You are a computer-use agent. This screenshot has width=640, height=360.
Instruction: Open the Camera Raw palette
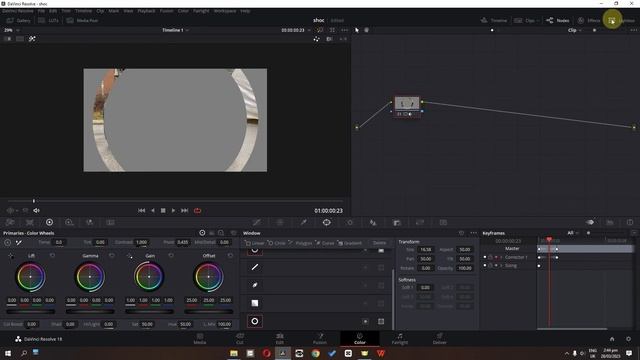coord(10,222)
